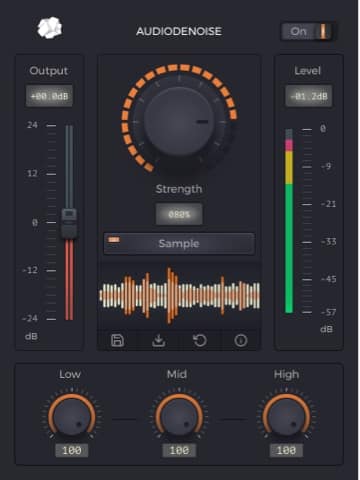Image resolution: width=360 pixels, height=480 pixels.
Task: Click the Strength knob center
Action: [x=179, y=121]
